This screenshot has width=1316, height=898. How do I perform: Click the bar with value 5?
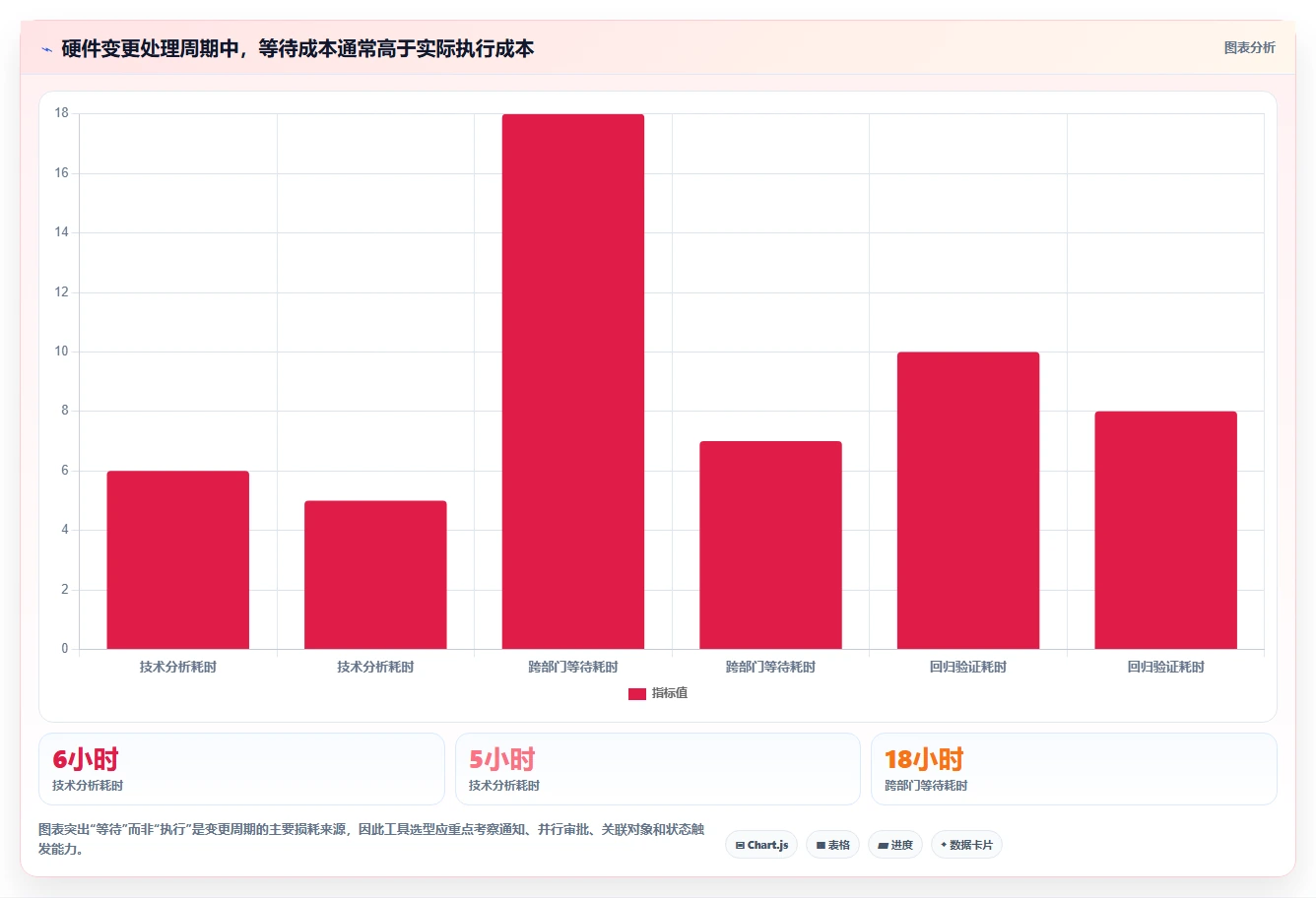coord(375,575)
